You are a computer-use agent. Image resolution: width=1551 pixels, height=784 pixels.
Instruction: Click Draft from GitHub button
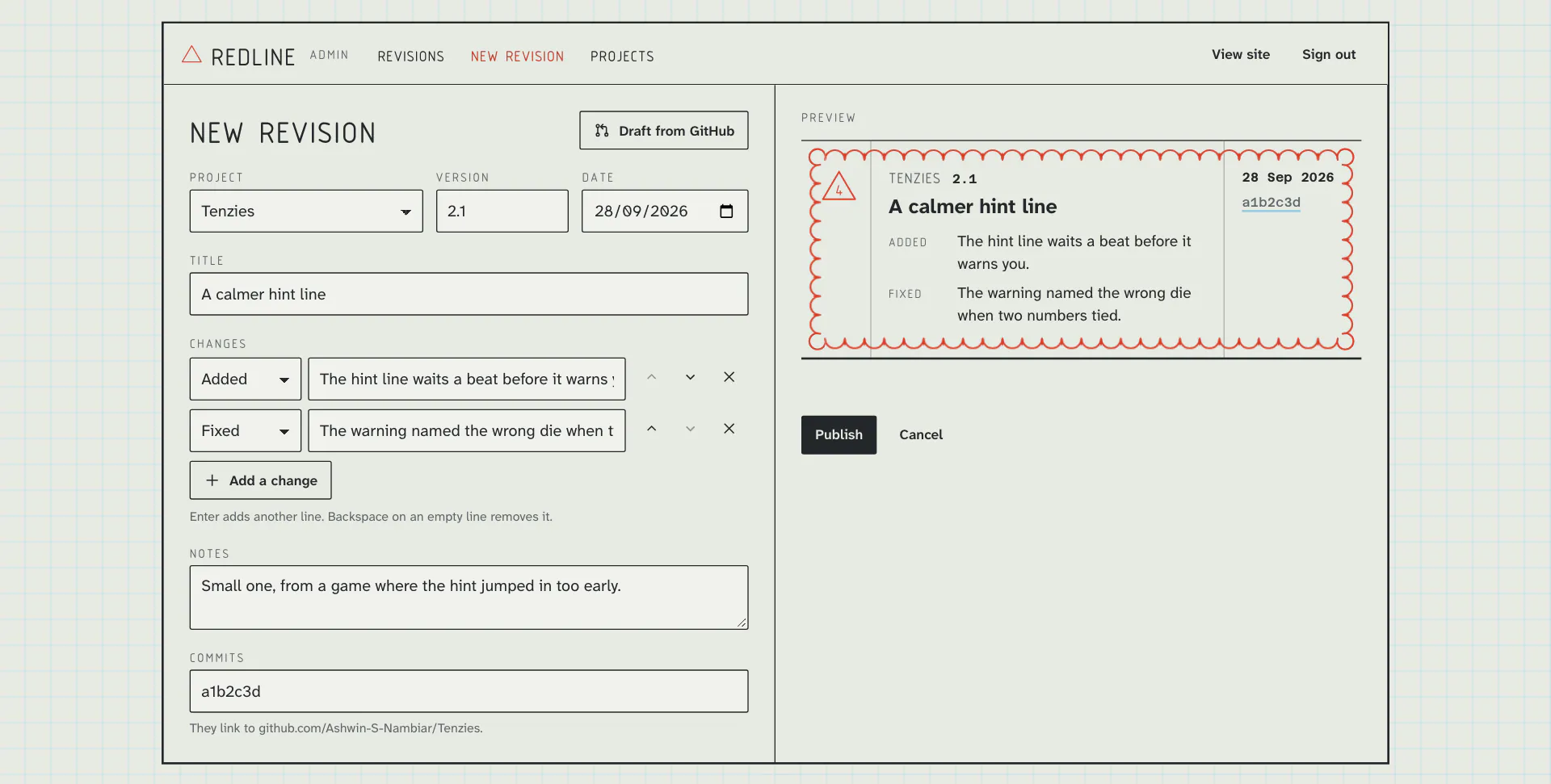pos(664,130)
